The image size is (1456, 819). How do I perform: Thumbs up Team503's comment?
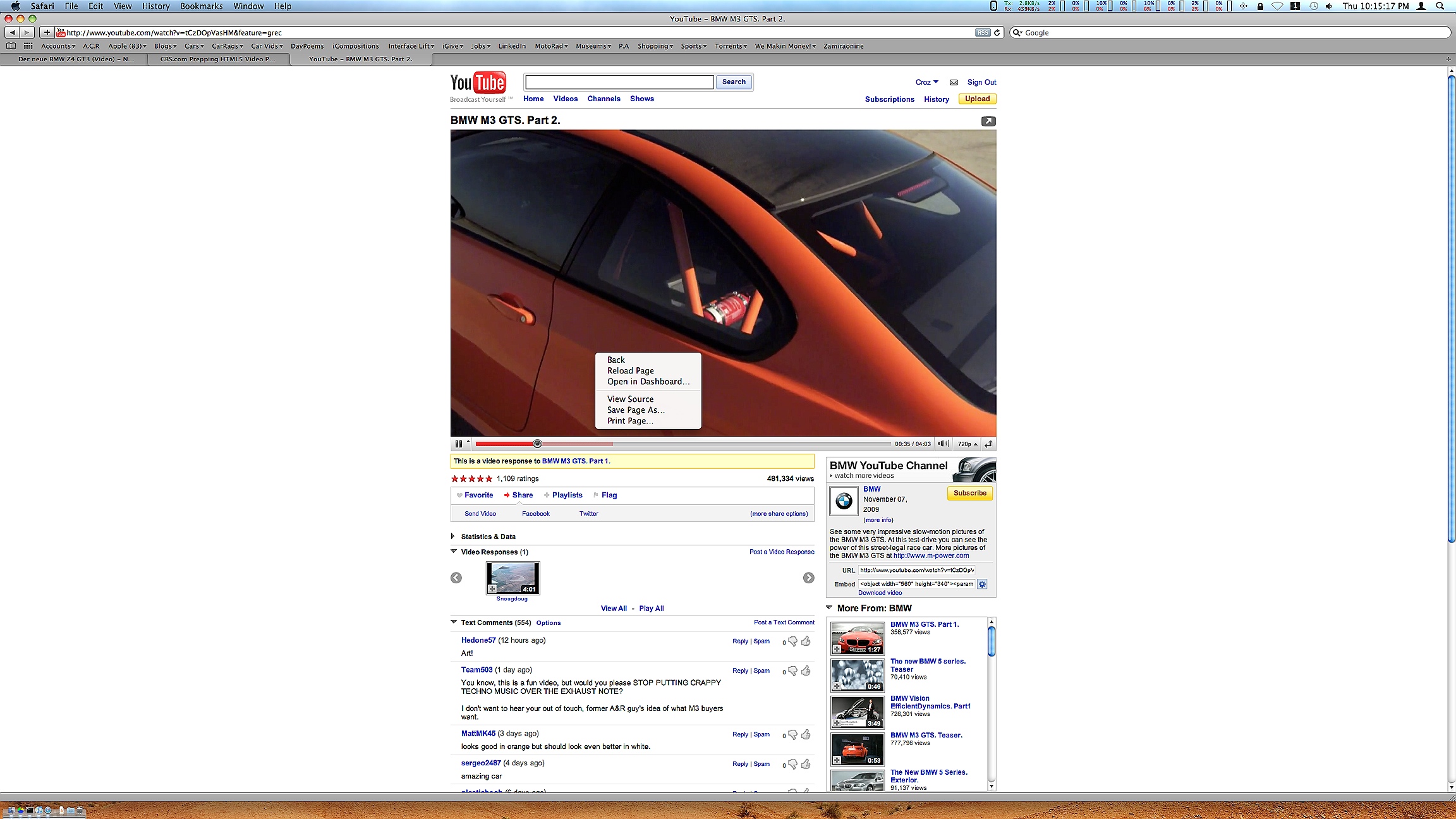(x=806, y=670)
